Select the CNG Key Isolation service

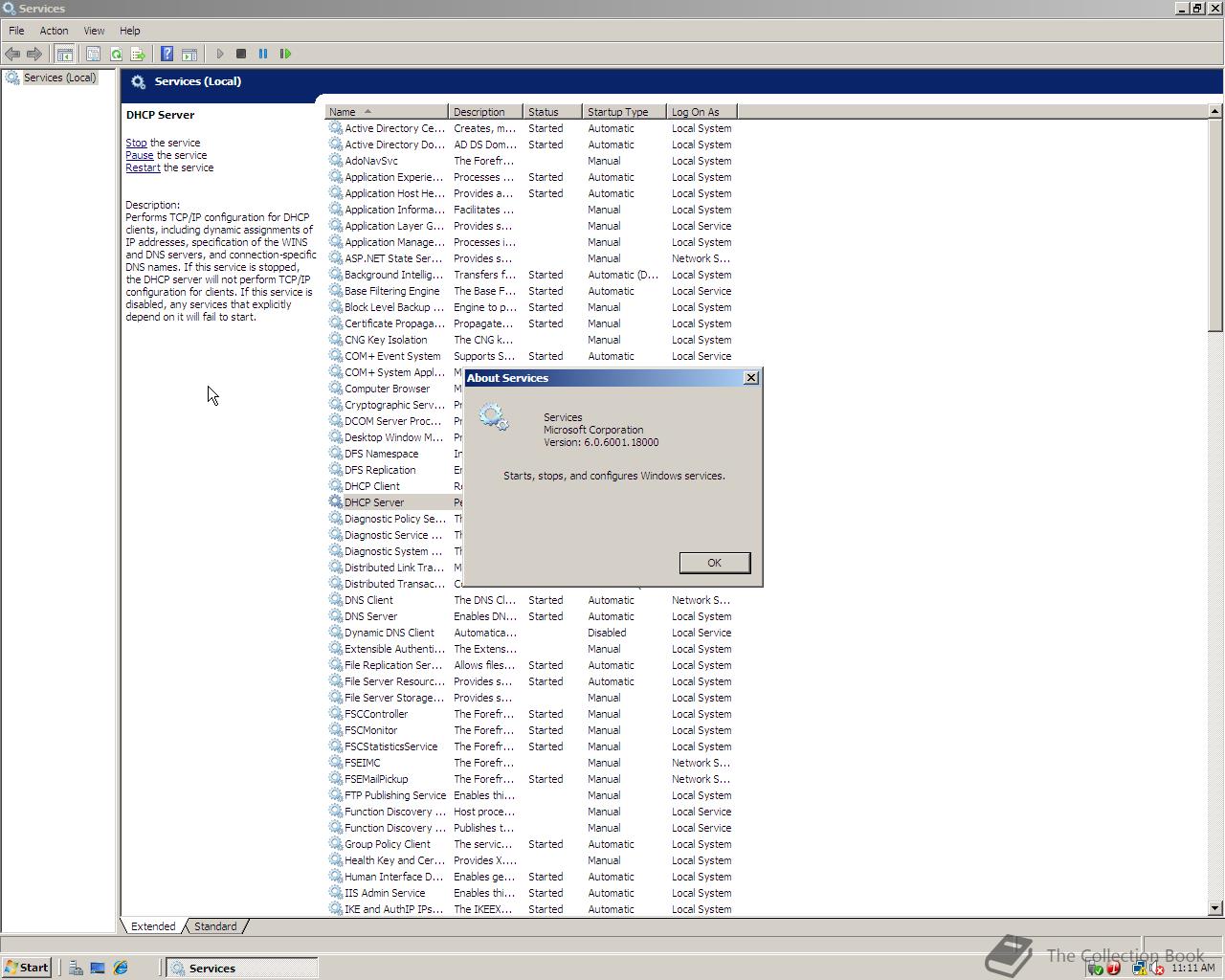pyautogui.click(x=386, y=340)
